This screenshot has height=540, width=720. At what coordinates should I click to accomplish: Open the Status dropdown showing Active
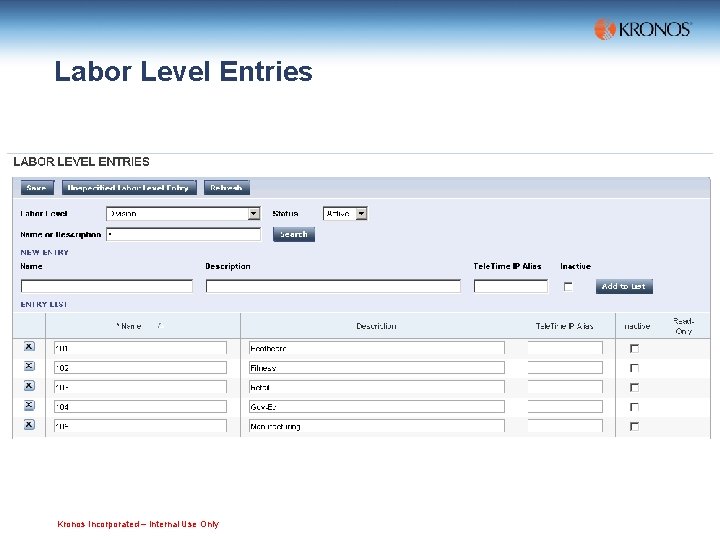click(x=345, y=214)
